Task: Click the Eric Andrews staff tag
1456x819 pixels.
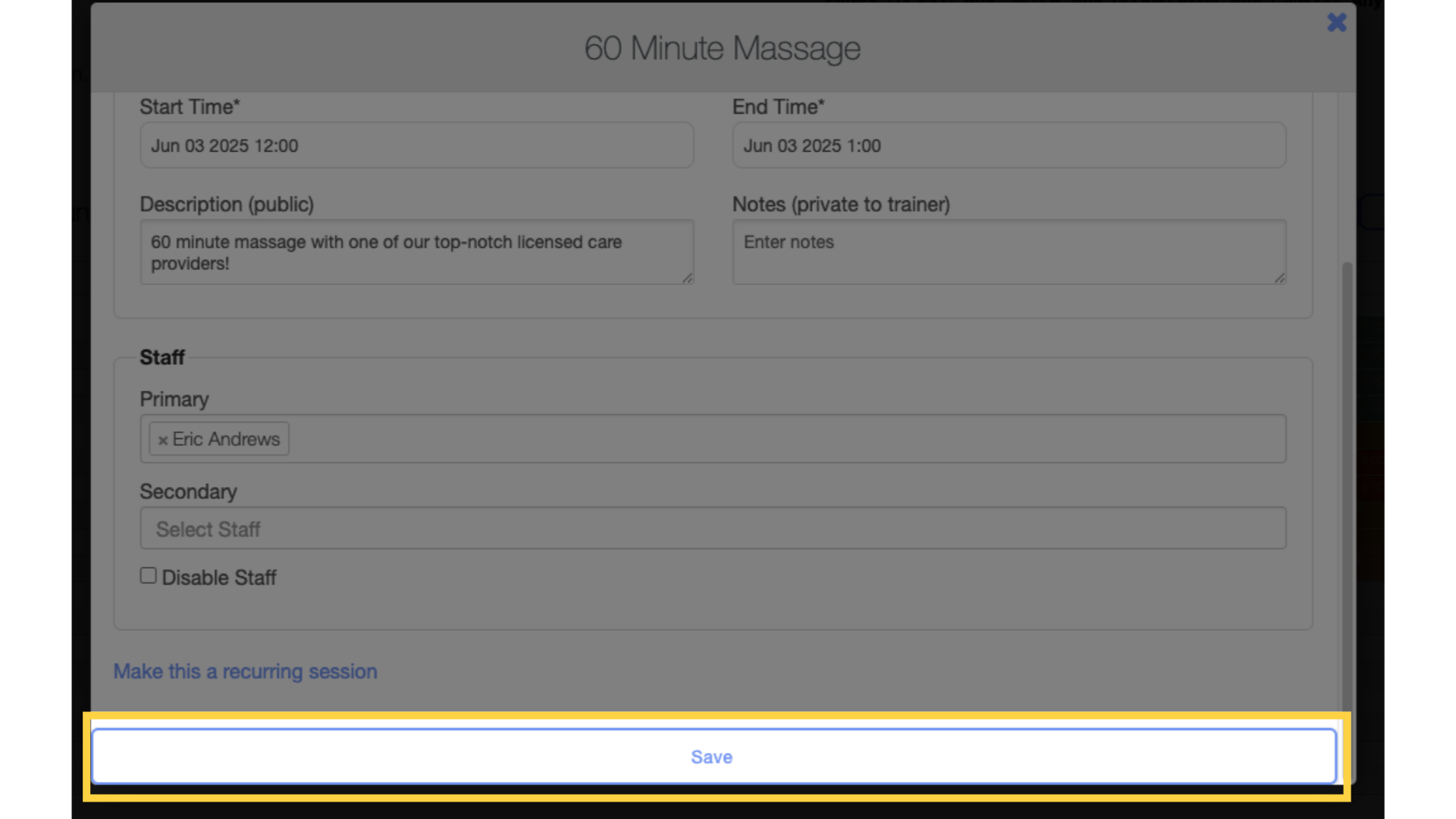Action: 219,439
